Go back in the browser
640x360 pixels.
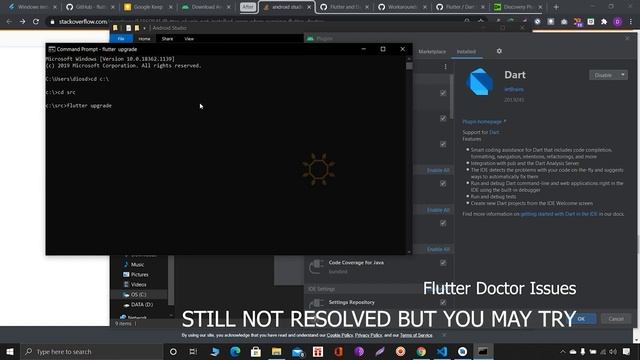(9, 21)
